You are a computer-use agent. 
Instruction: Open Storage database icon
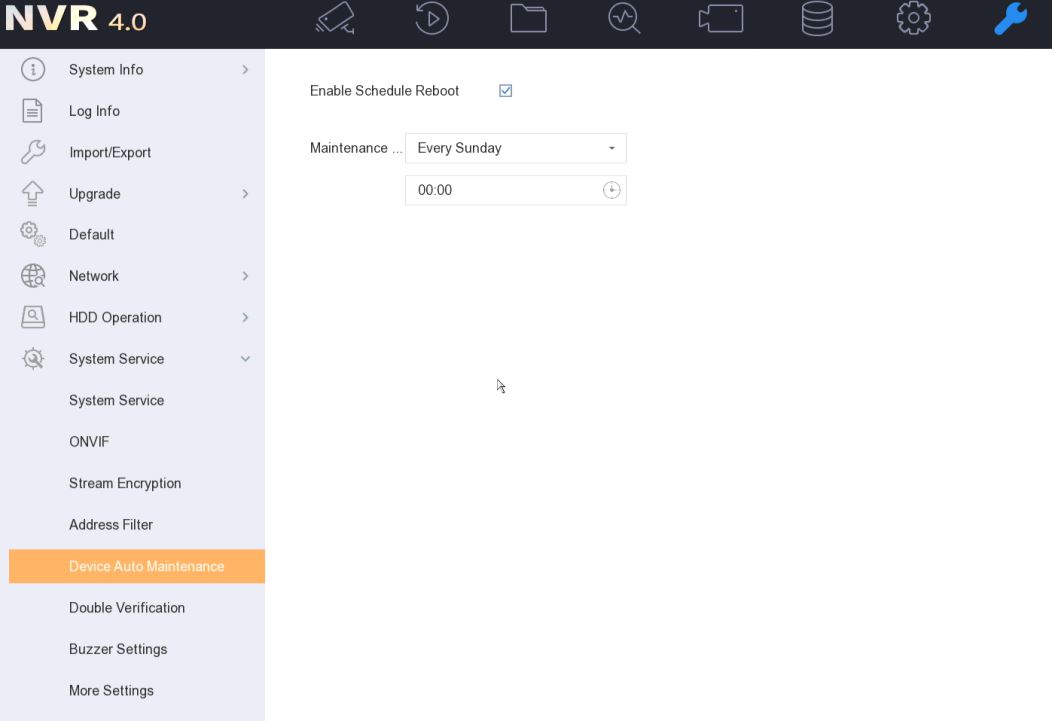click(817, 18)
